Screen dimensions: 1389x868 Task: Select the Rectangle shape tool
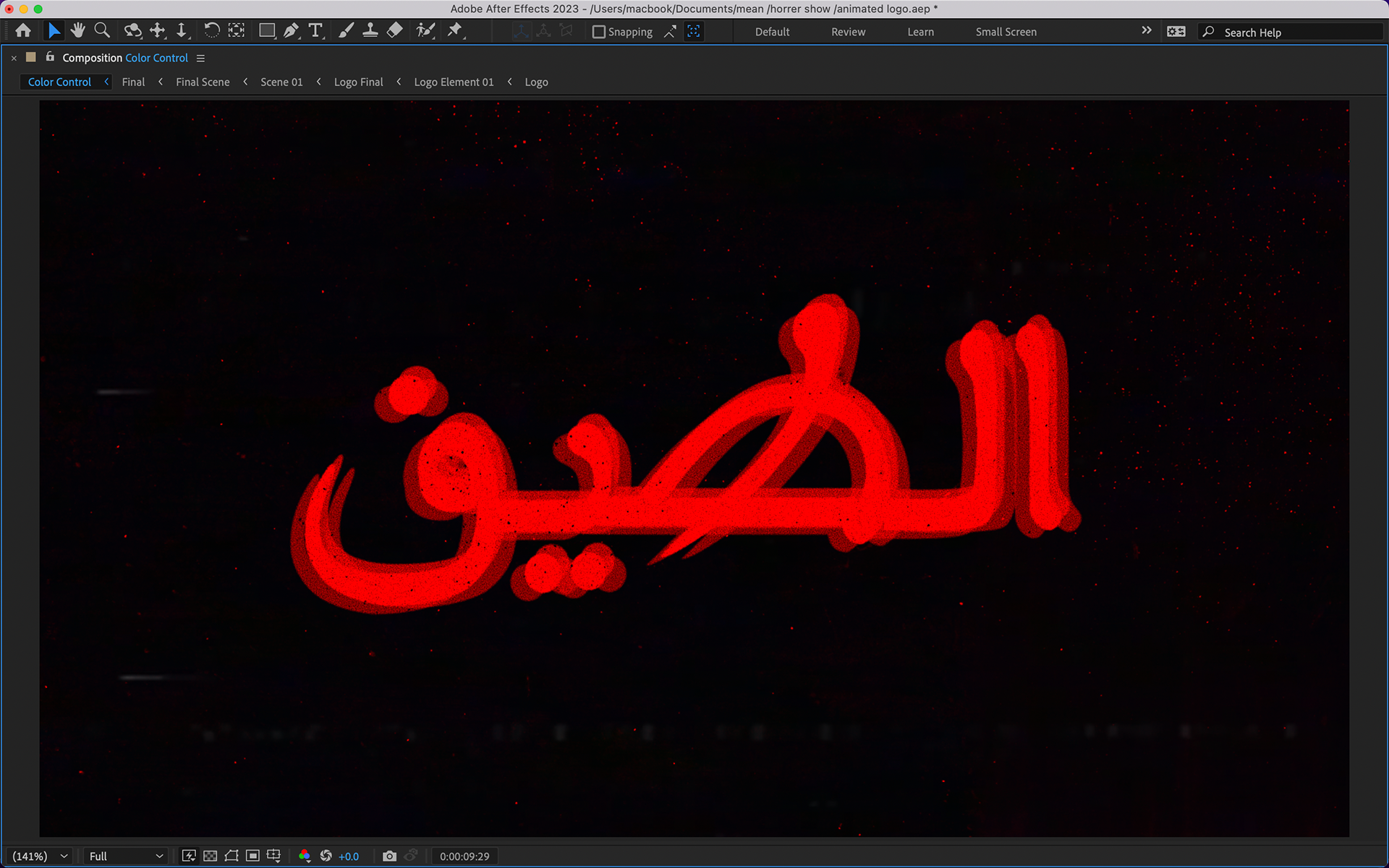click(267, 30)
